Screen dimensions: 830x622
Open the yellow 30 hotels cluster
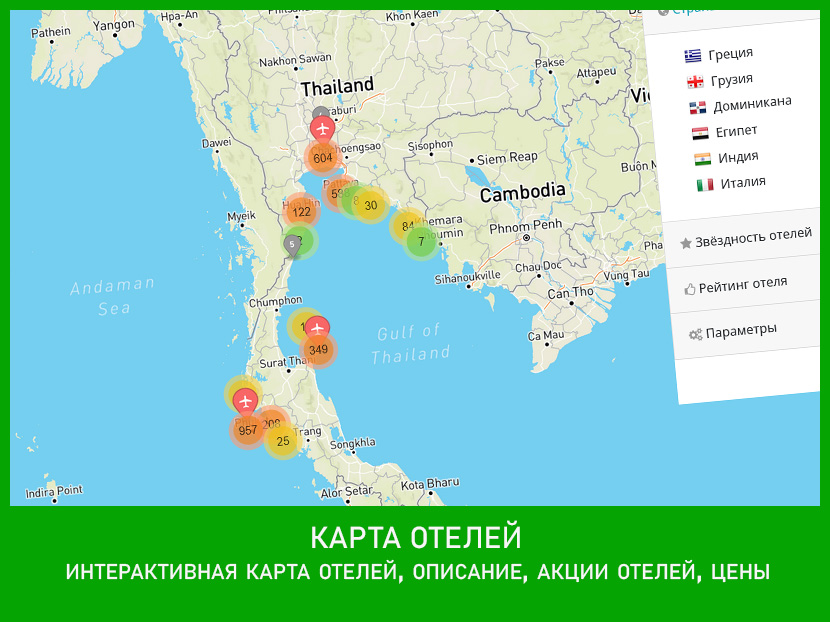371,206
